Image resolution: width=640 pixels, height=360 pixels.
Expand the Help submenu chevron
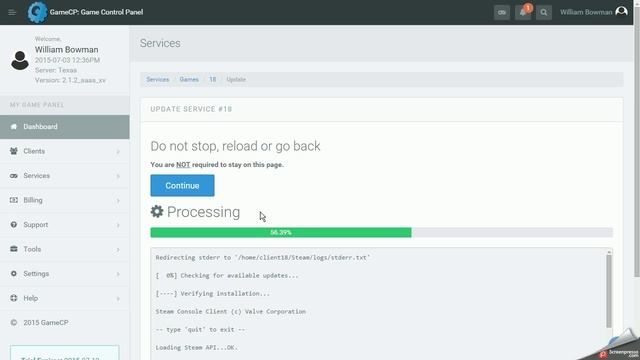click(118, 298)
